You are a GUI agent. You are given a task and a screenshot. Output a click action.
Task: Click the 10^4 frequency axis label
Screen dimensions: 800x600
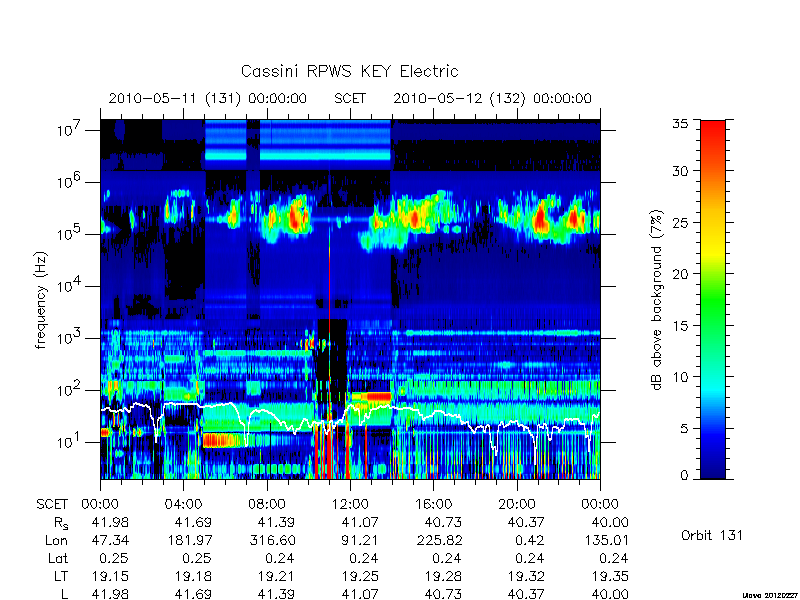(70, 285)
